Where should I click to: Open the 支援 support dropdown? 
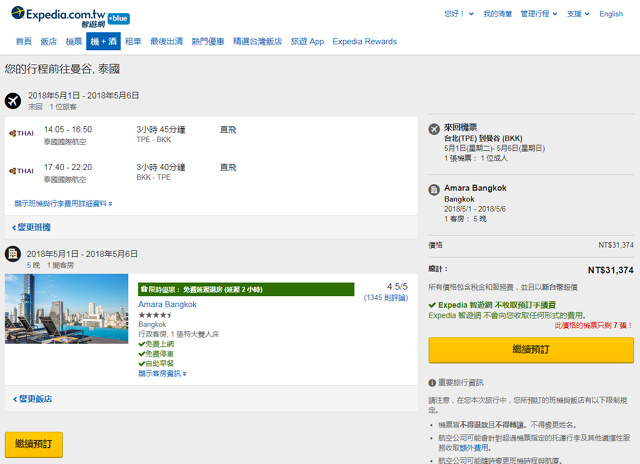578,14
